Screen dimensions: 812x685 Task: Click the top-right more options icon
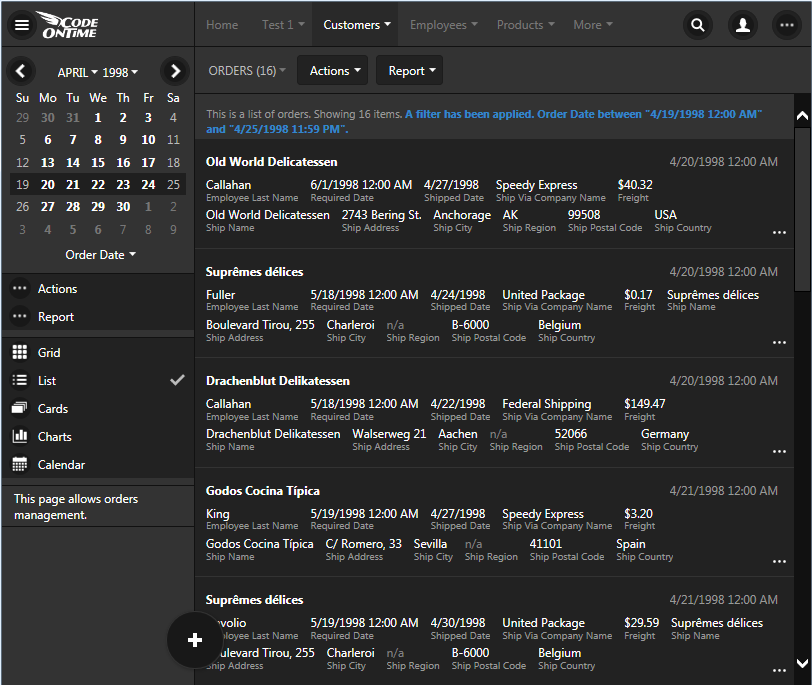(786, 25)
